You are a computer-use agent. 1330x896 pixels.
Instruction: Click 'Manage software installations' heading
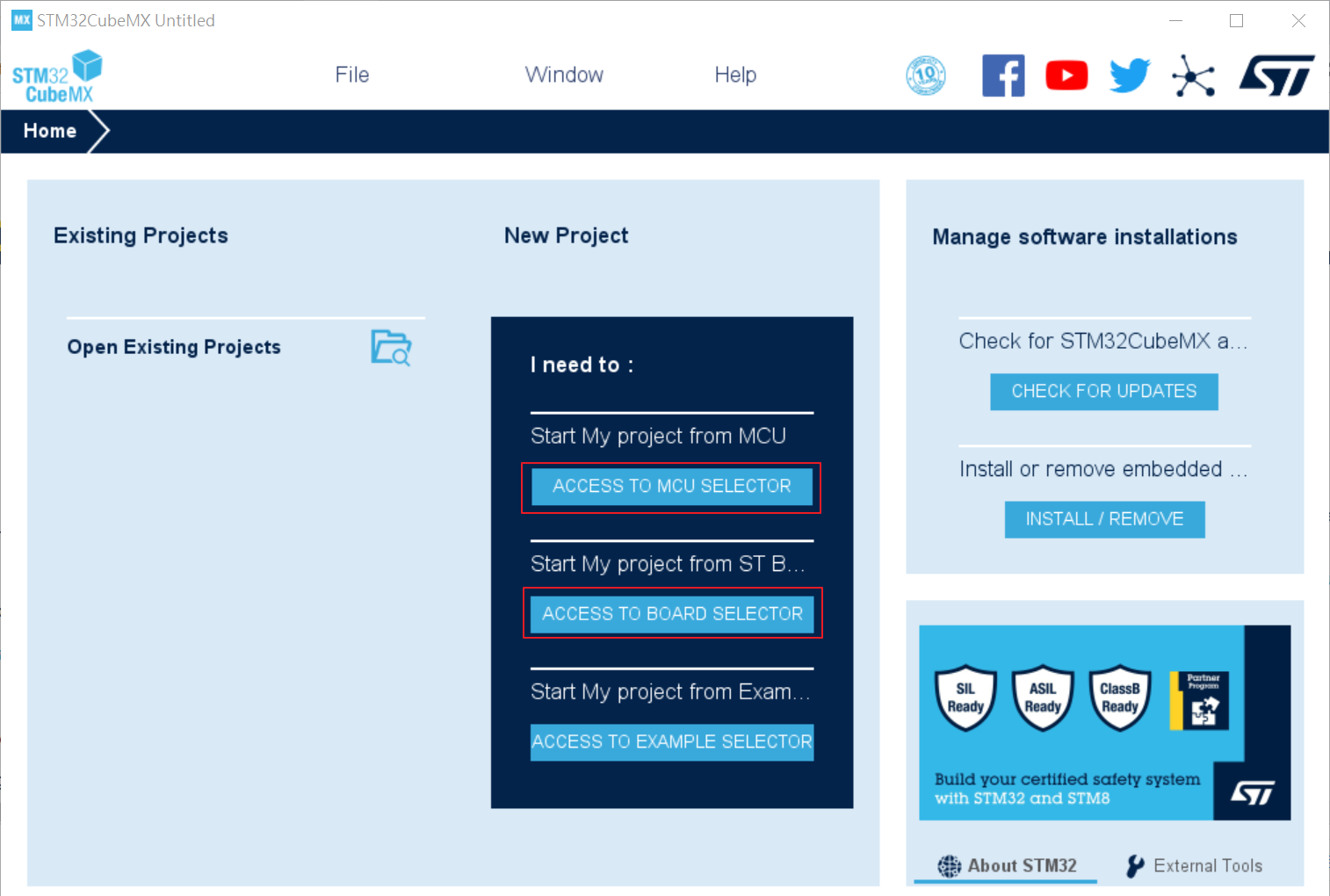[1085, 237]
